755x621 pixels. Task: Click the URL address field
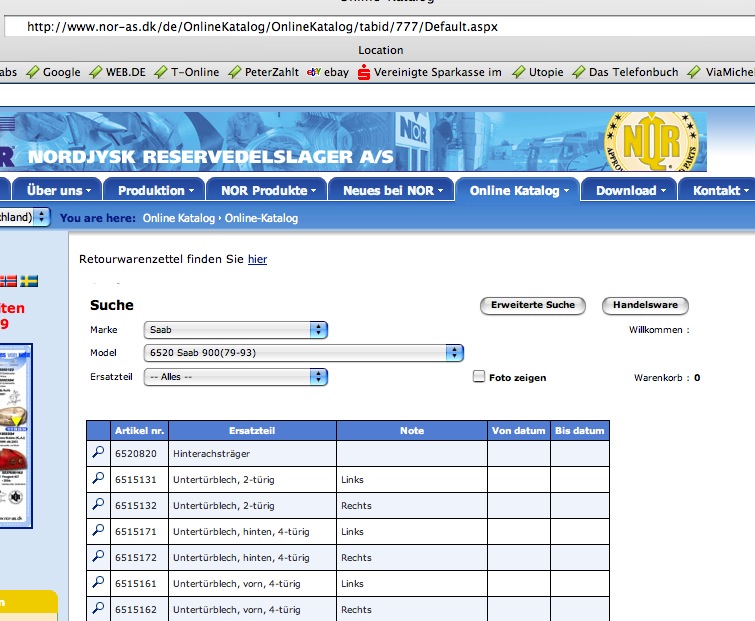point(379,26)
